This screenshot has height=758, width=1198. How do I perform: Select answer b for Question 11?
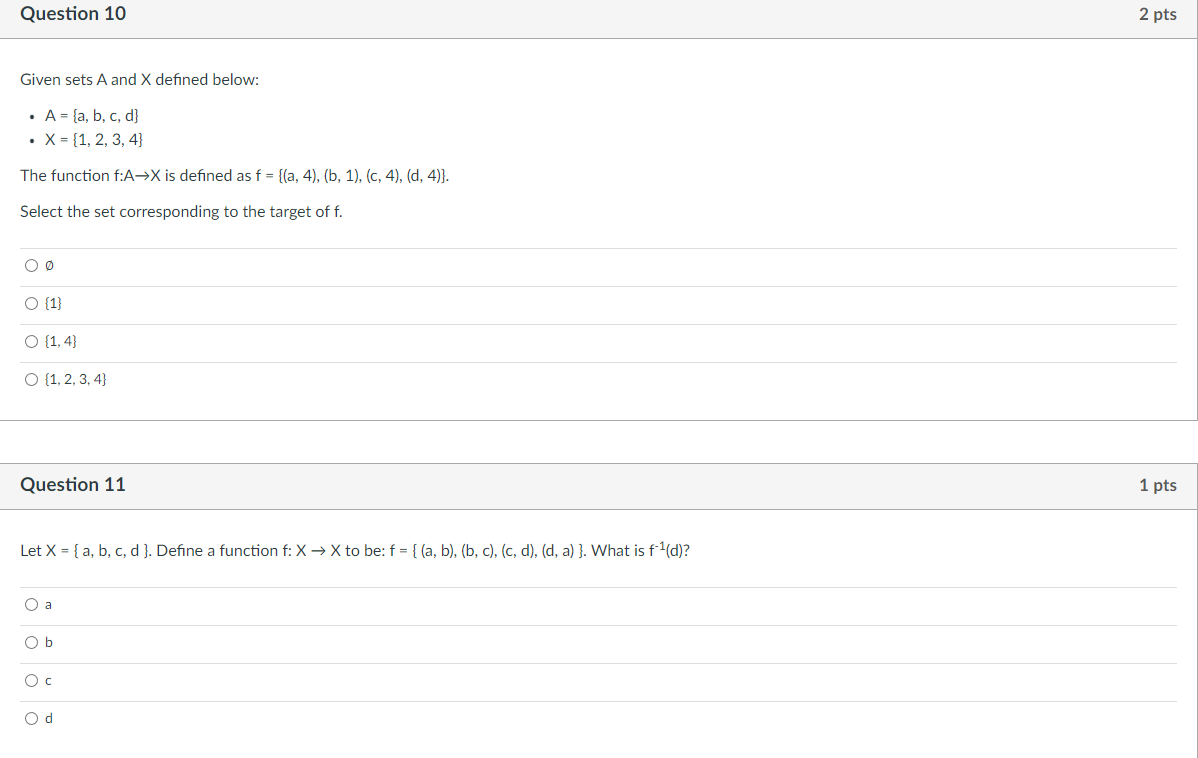point(31,642)
